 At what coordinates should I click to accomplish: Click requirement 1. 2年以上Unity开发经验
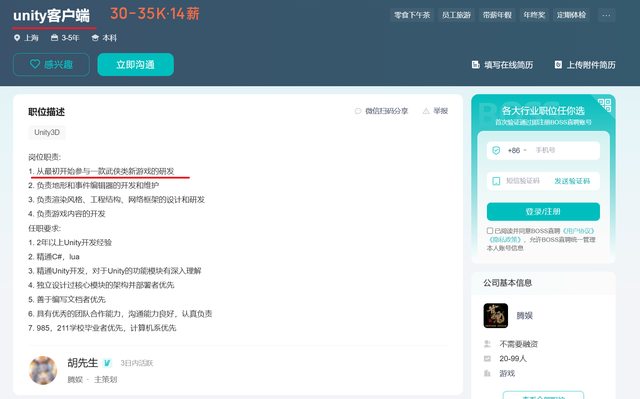[70, 242]
